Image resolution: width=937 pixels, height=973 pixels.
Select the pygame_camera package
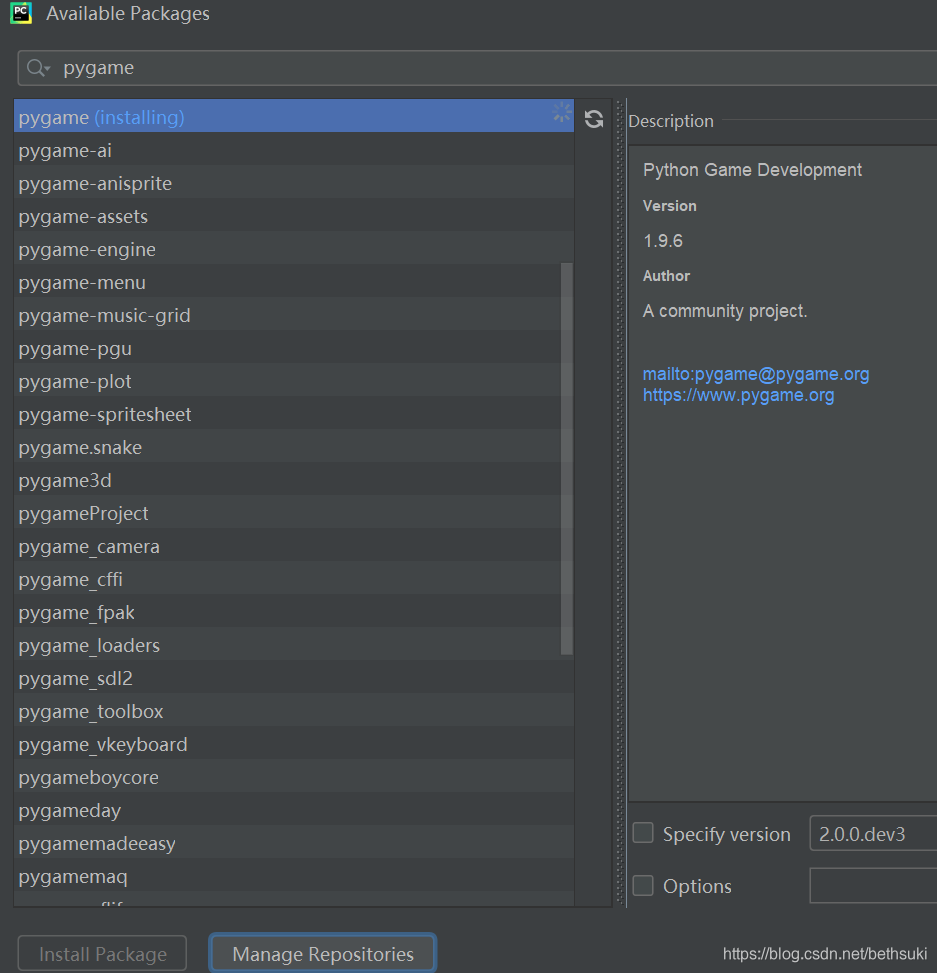click(x=294, y=546)
